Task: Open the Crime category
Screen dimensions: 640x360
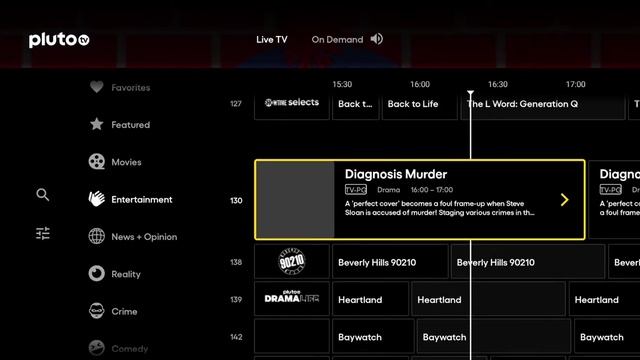Action: (124, 311)
